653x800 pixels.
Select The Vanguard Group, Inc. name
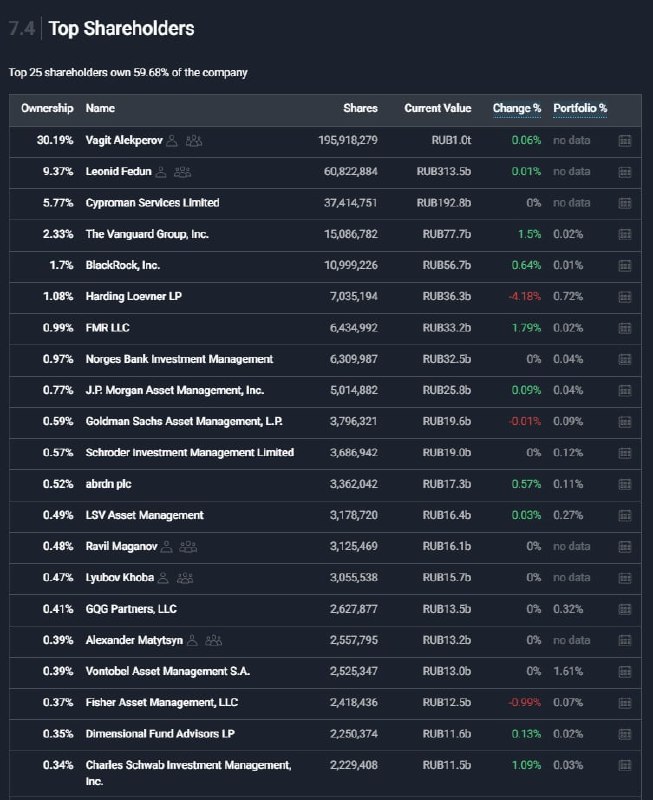(147, 234)
